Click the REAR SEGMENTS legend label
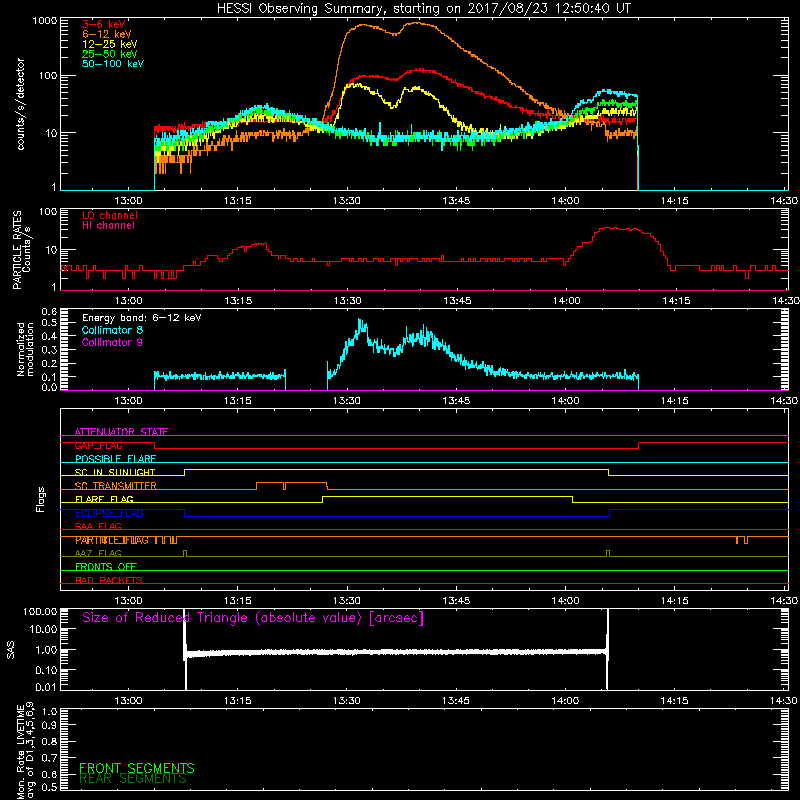 pyautogui.click(x=133, y=779)
